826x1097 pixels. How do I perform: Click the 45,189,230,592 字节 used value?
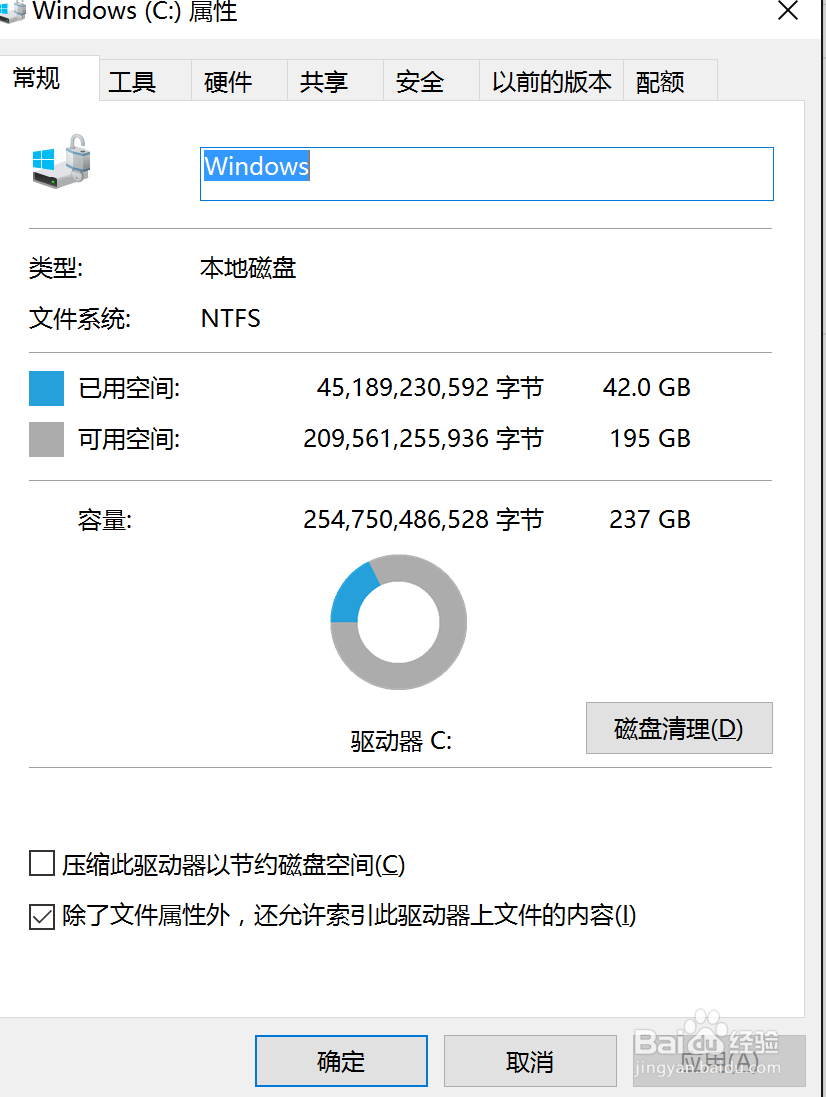(x=429, y=388)
